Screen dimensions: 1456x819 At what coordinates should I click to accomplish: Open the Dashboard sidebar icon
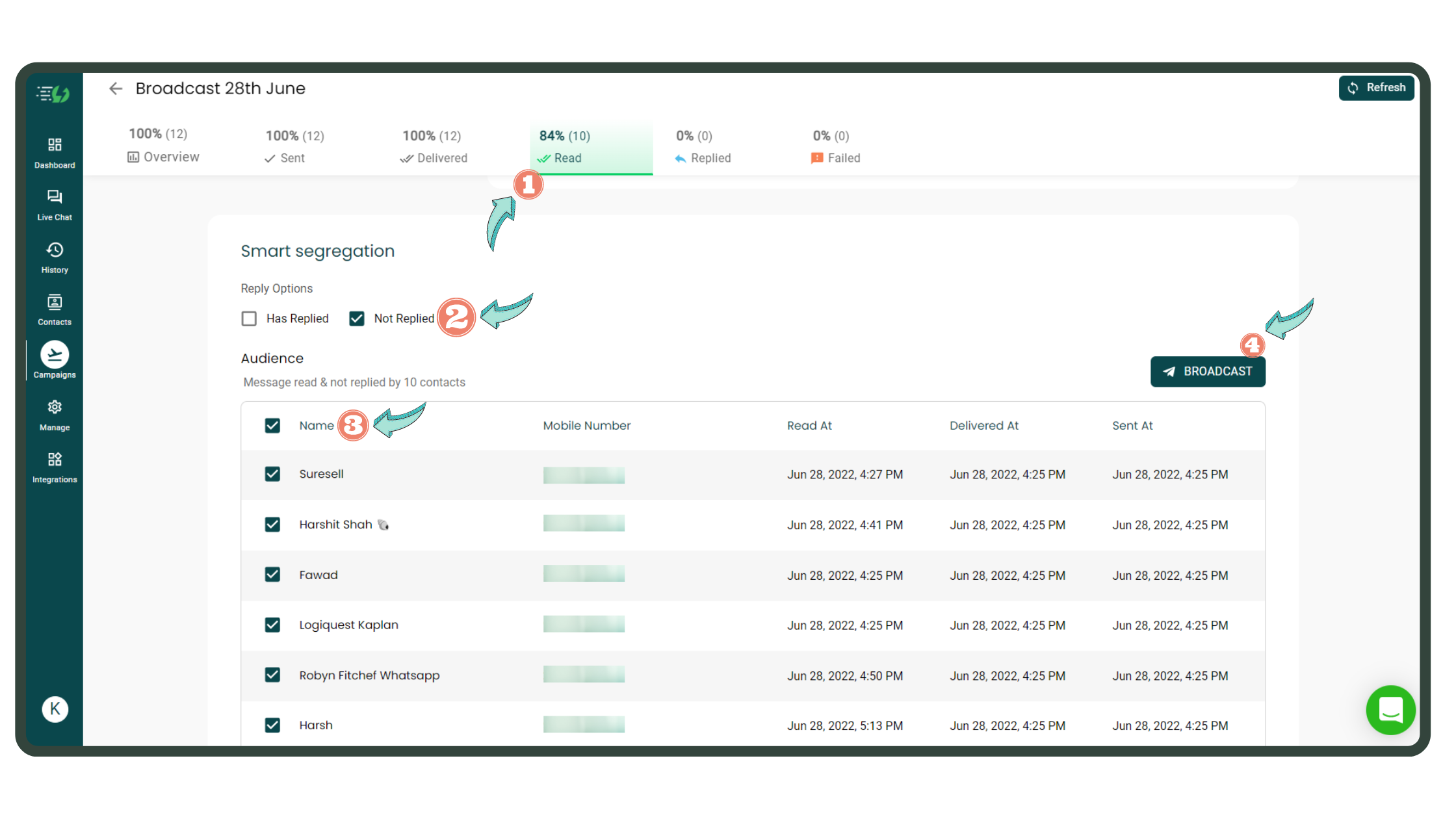tap(55, 152)
